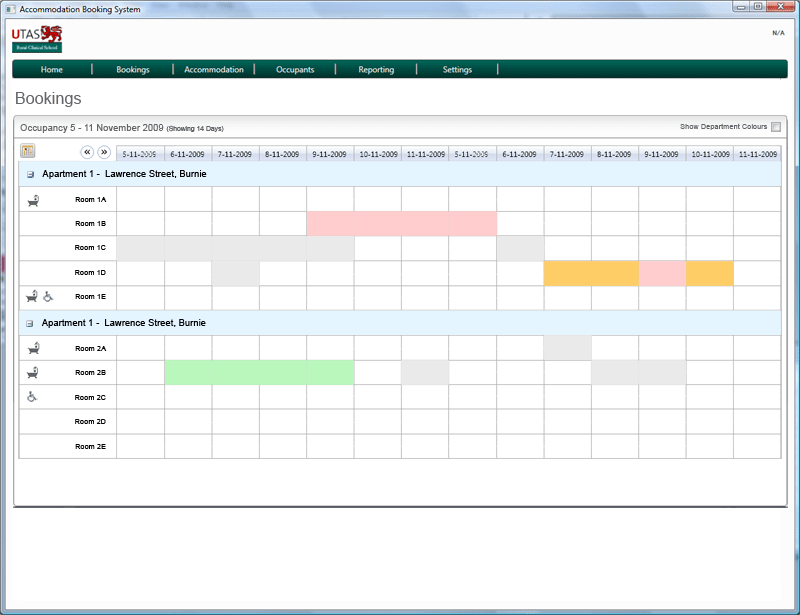Open the date picker icon above the room list
The width and height of the screenshot is (800, 615).
click(x=26, y=150)
